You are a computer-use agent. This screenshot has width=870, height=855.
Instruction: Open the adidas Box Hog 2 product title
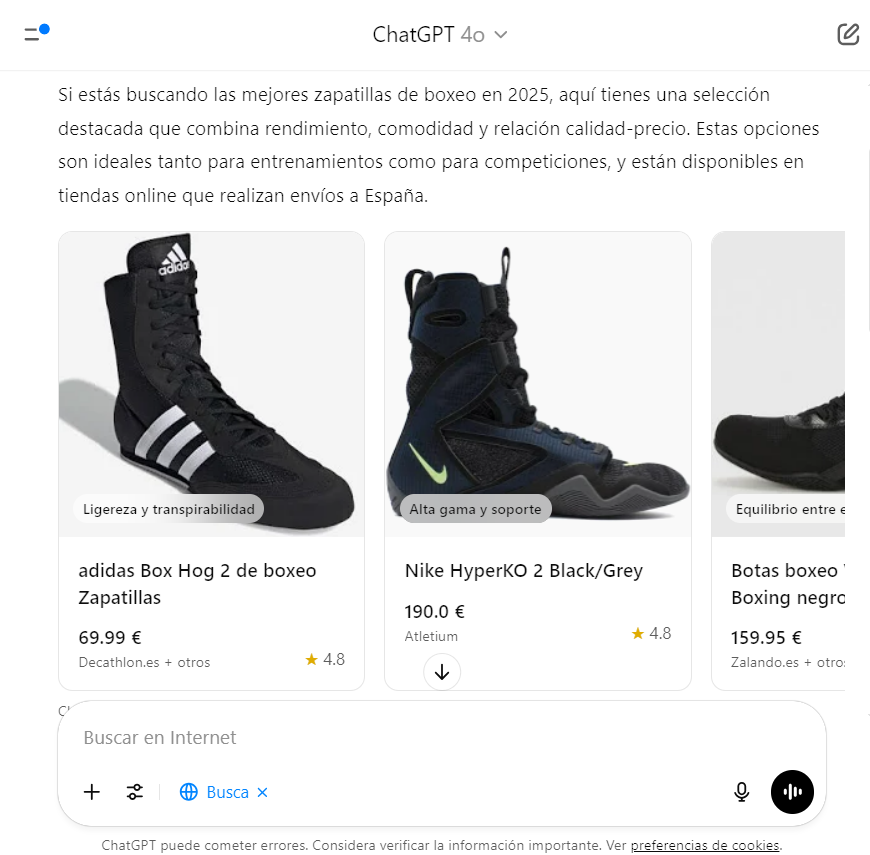198,584
